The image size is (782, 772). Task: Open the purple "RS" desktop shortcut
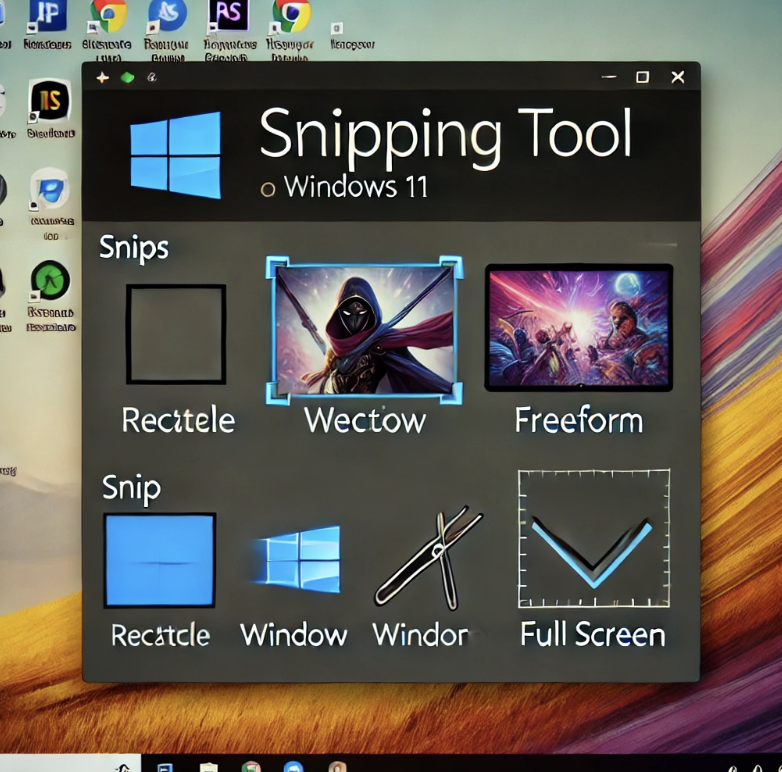pos(228,15)
